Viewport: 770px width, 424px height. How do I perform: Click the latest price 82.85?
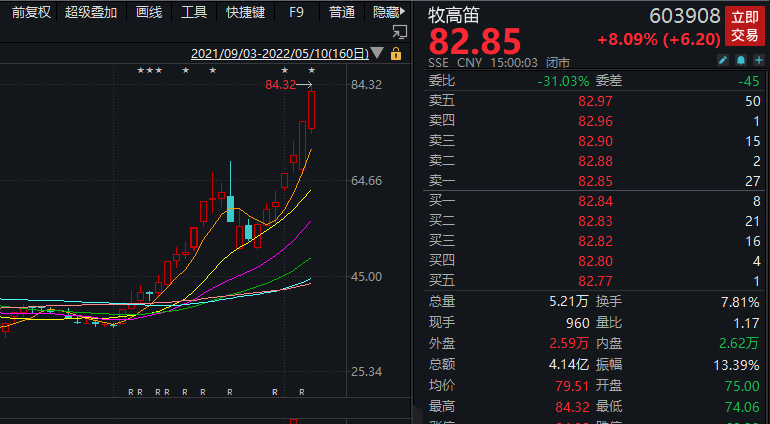(x=474, y=41)
